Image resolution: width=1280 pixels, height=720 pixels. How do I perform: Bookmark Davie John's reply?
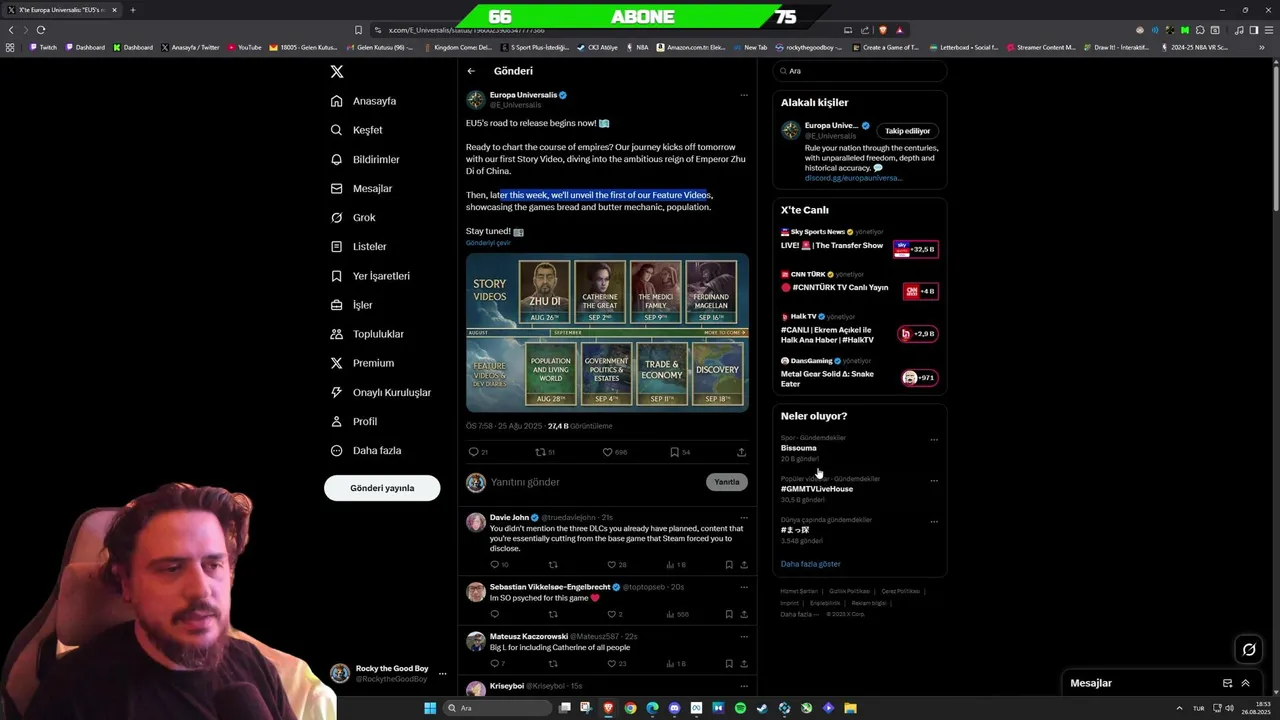729,565
